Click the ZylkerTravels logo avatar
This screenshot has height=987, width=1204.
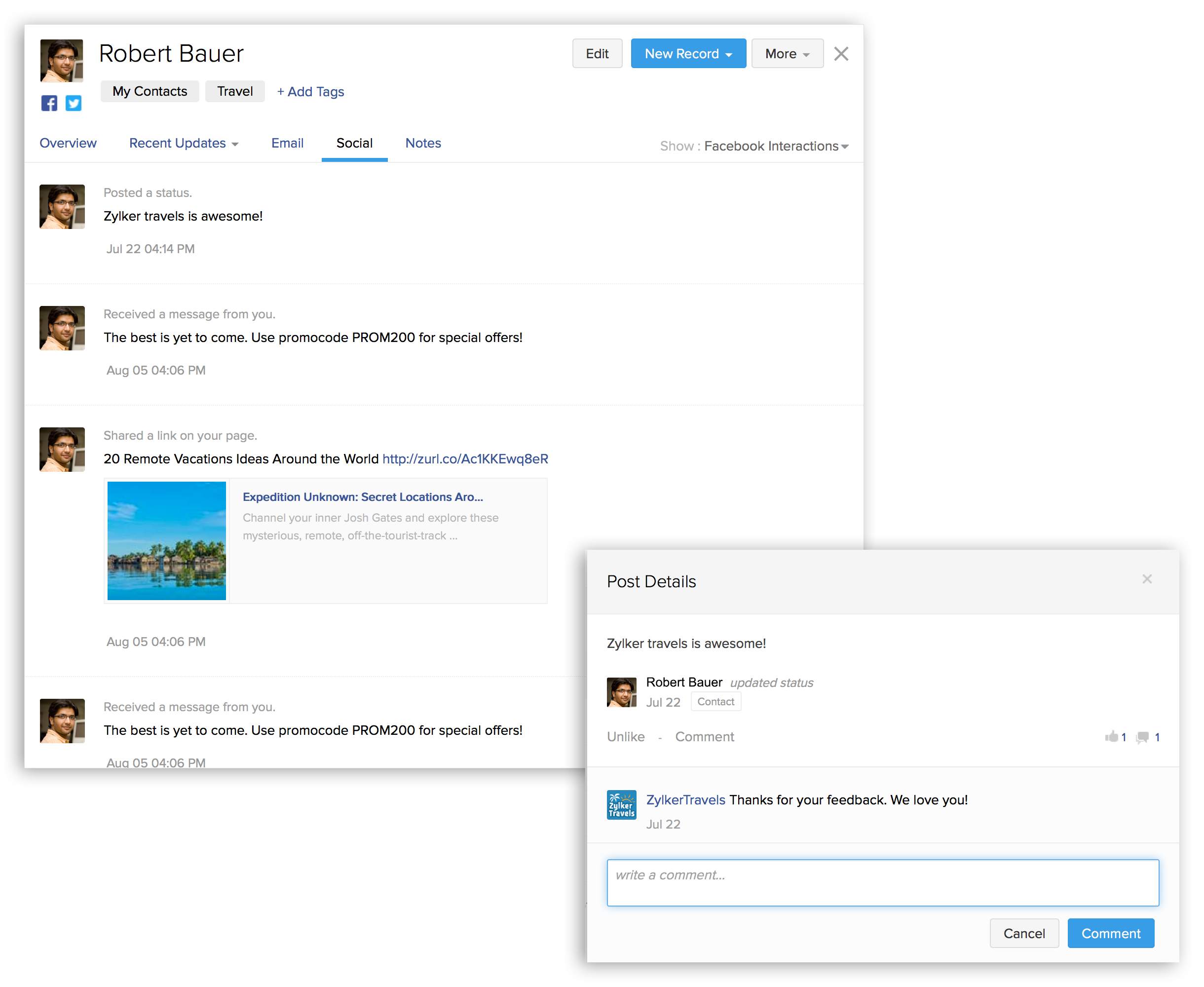tap(621, 804)
